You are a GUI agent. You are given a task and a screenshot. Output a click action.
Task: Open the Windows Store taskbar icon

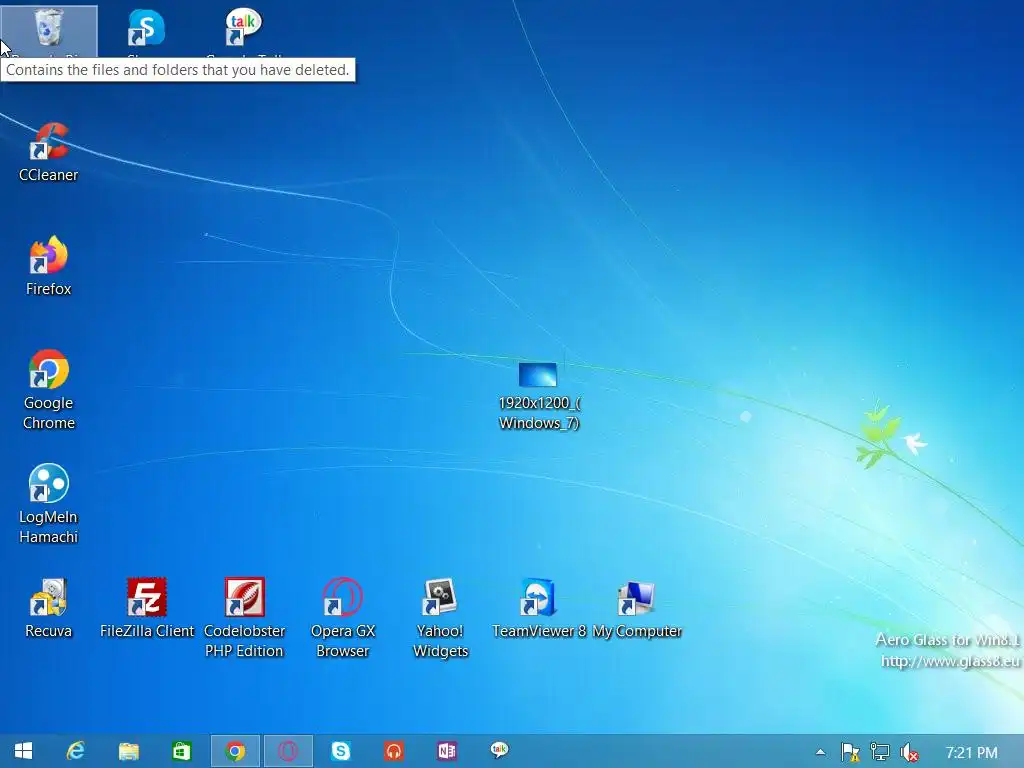(182, 751)
